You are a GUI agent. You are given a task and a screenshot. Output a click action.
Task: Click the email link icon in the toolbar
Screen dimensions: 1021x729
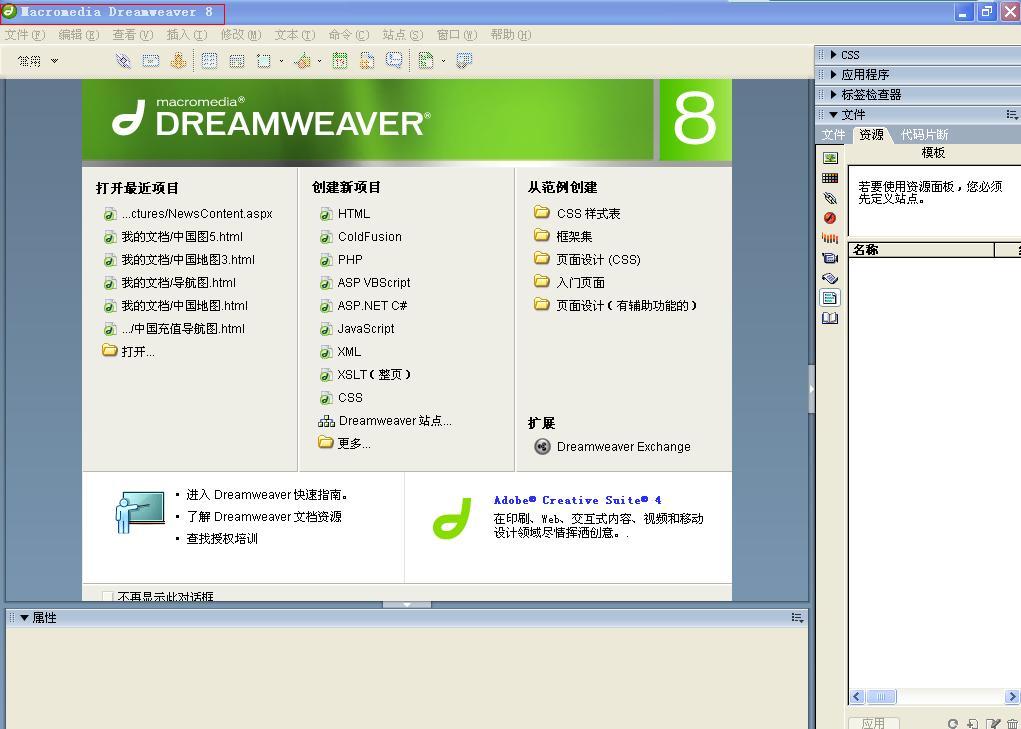click(152, 60)
